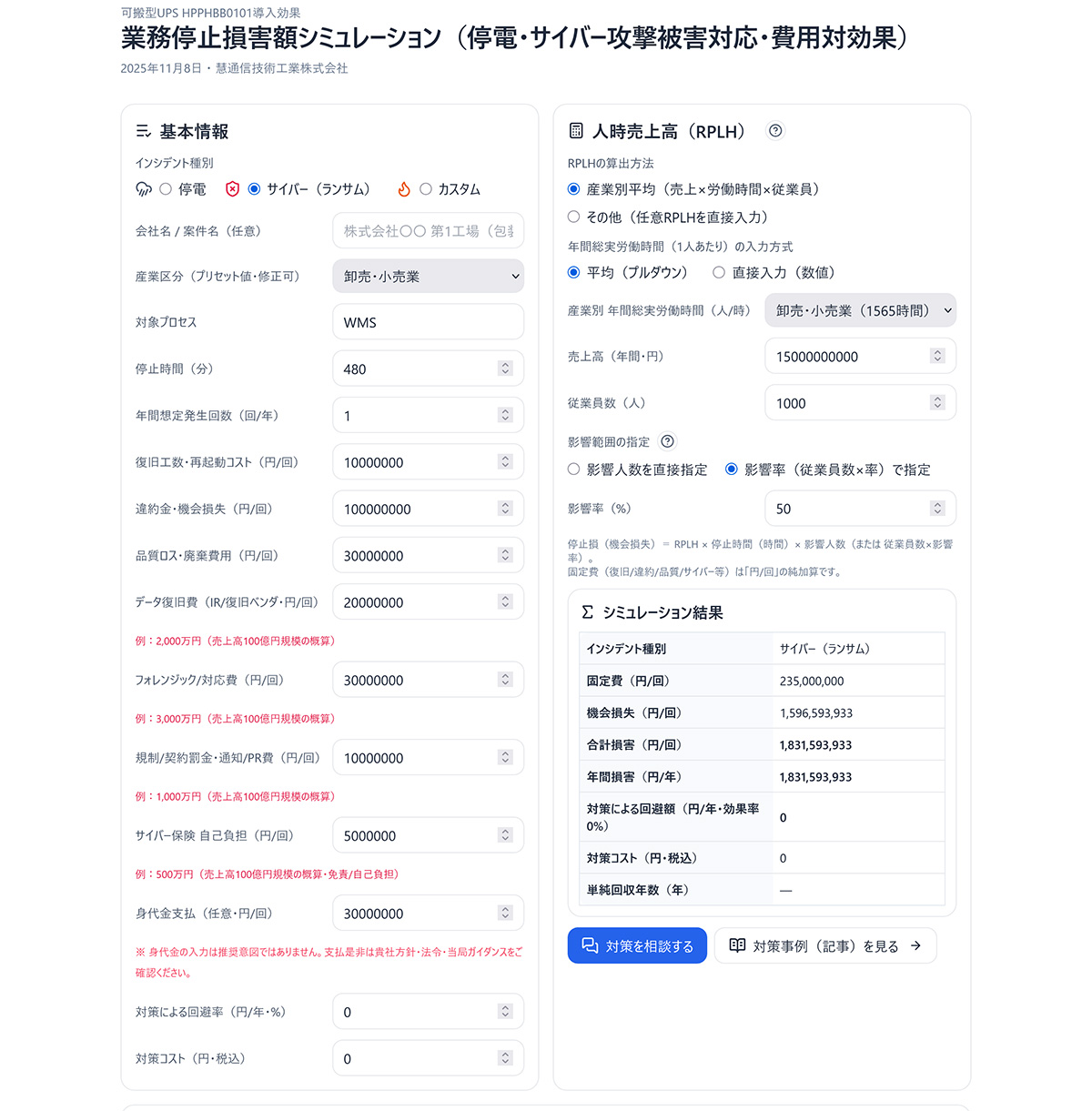
Task: Click the 対策を相談する button
Action: (637, 945)
